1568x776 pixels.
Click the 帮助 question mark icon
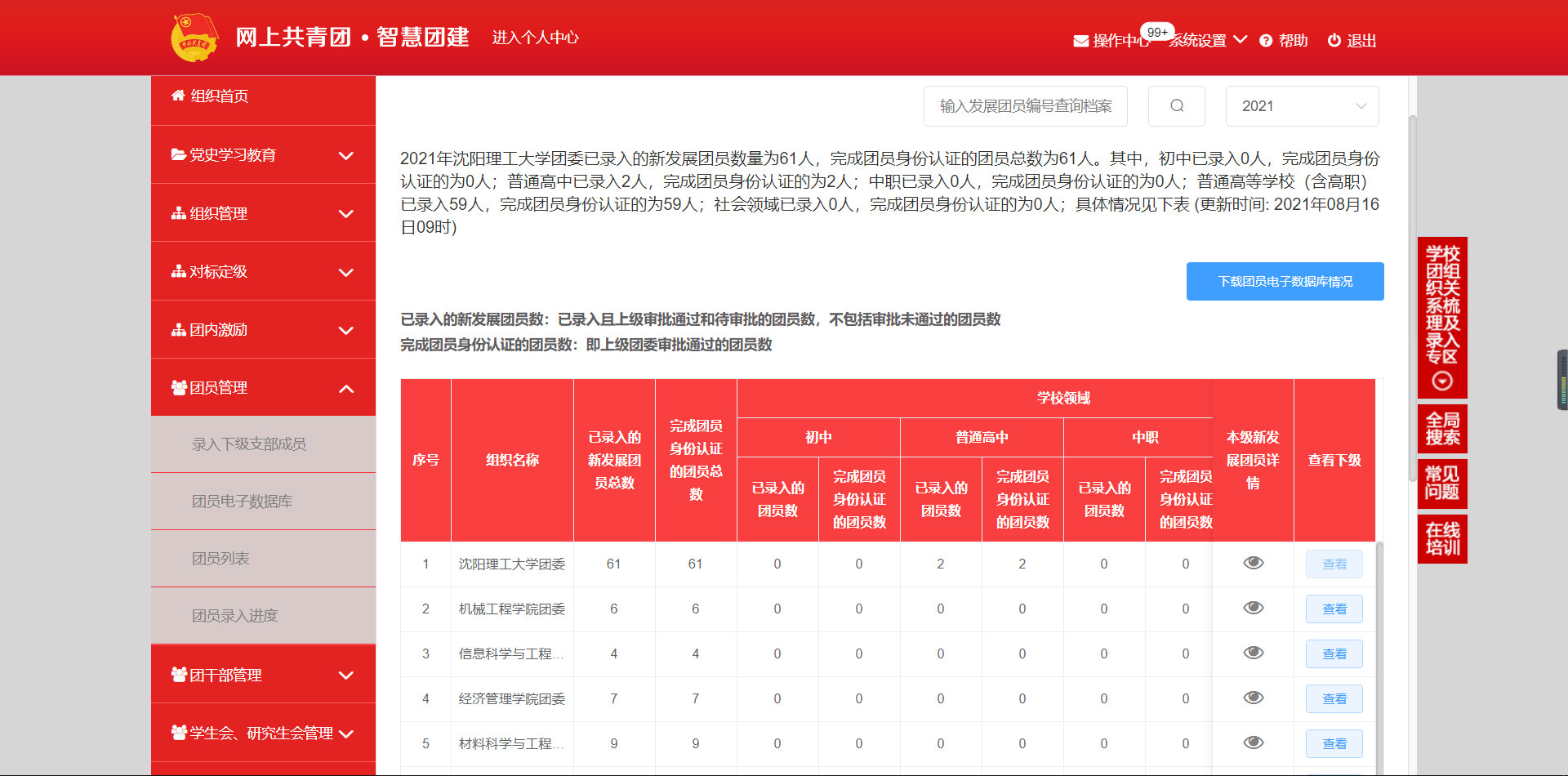click(1266, 41)
